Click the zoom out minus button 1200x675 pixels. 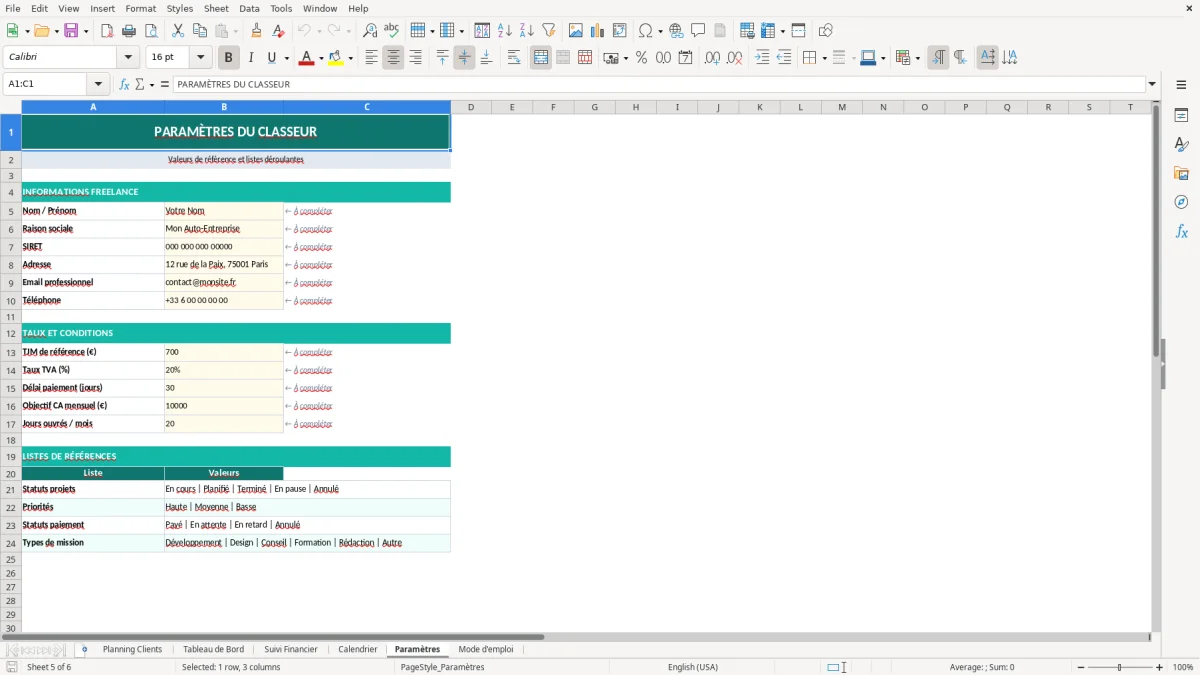(1079, 667)
